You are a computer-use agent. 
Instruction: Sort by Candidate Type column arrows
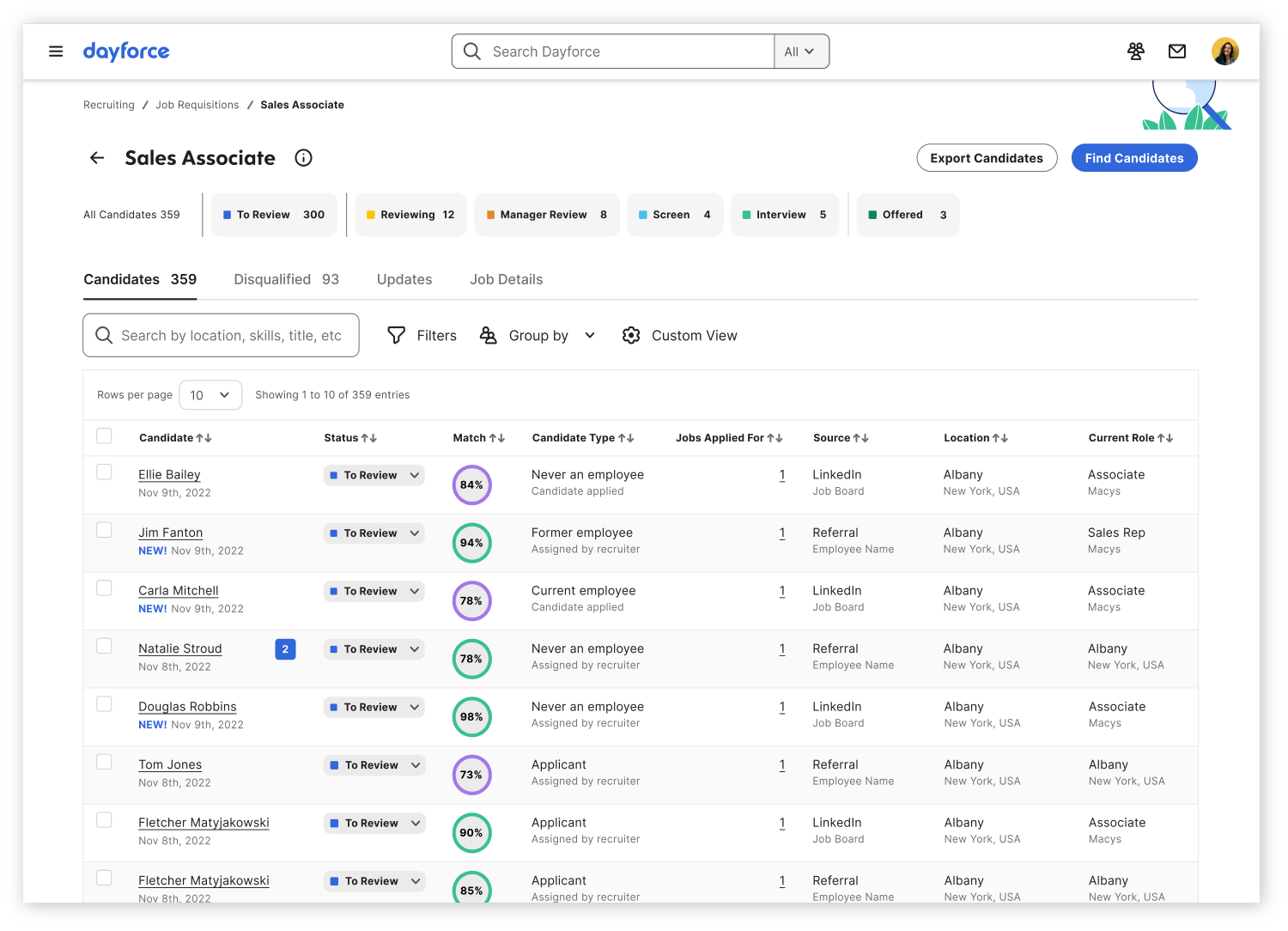627,438
